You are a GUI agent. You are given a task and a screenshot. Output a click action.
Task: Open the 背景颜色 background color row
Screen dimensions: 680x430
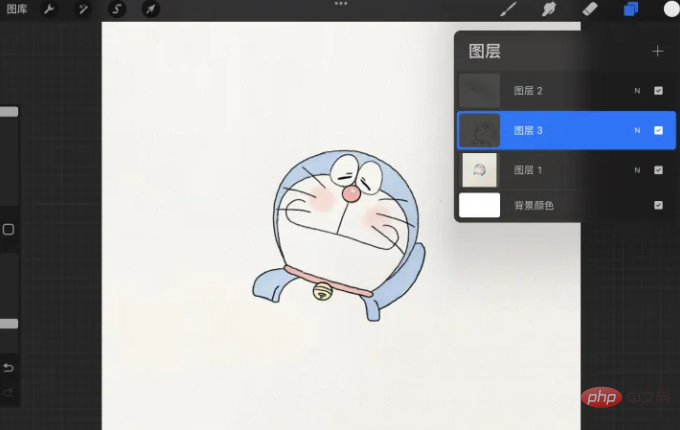pyautogui.click(x=566, y=205)
